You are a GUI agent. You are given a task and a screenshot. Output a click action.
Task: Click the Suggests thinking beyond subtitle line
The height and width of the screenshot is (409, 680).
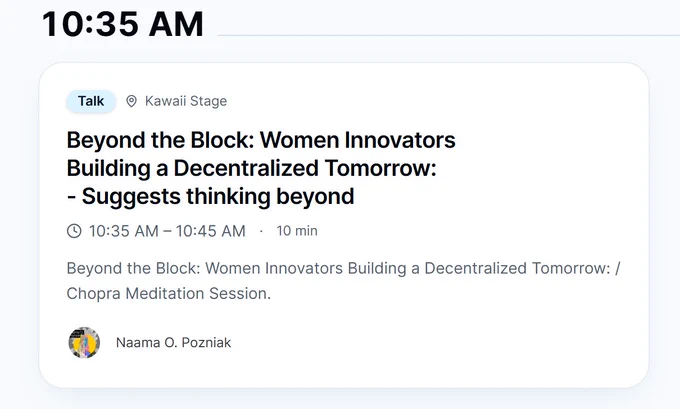[x=211, y=196]
